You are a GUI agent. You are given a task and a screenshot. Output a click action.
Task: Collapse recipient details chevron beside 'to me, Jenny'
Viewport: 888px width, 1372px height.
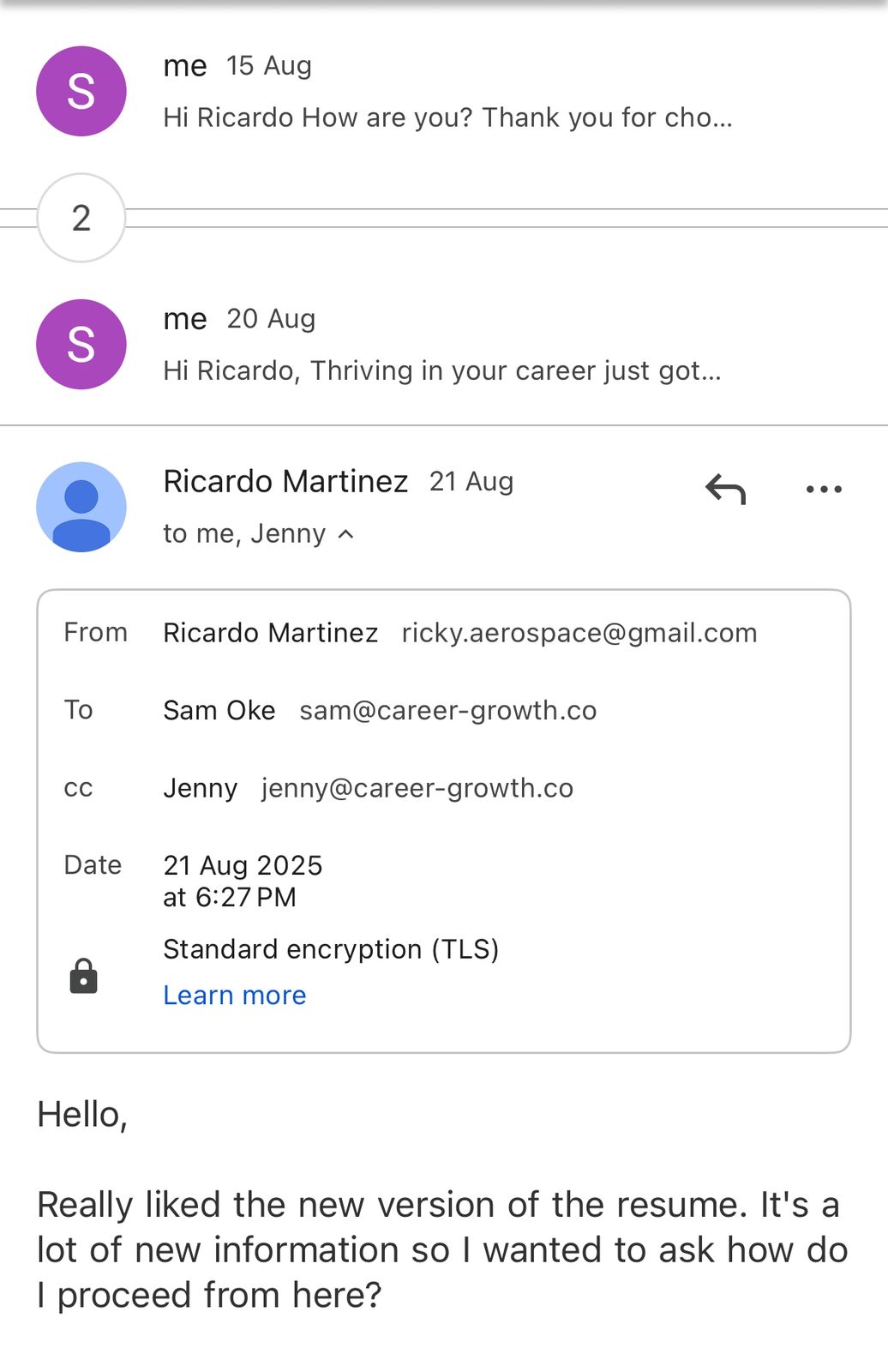tap(346, 534)
